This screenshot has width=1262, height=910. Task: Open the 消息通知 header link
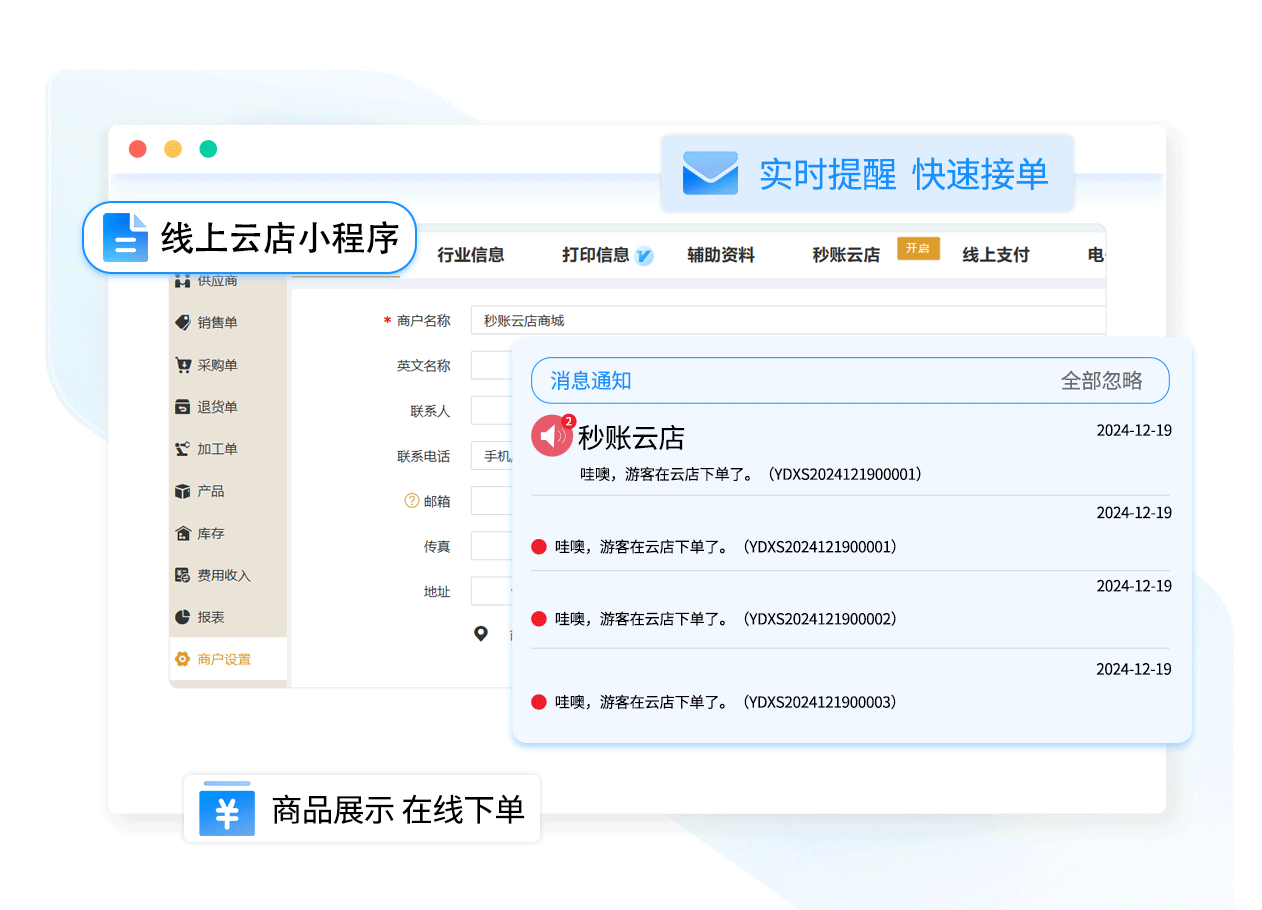(591, 381)
